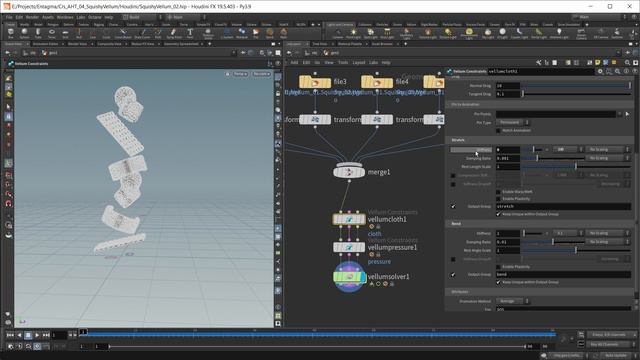Enable Plasticity checkbox under Stretch
Viewport: 640px width, 360px height.
click(498, 199)
